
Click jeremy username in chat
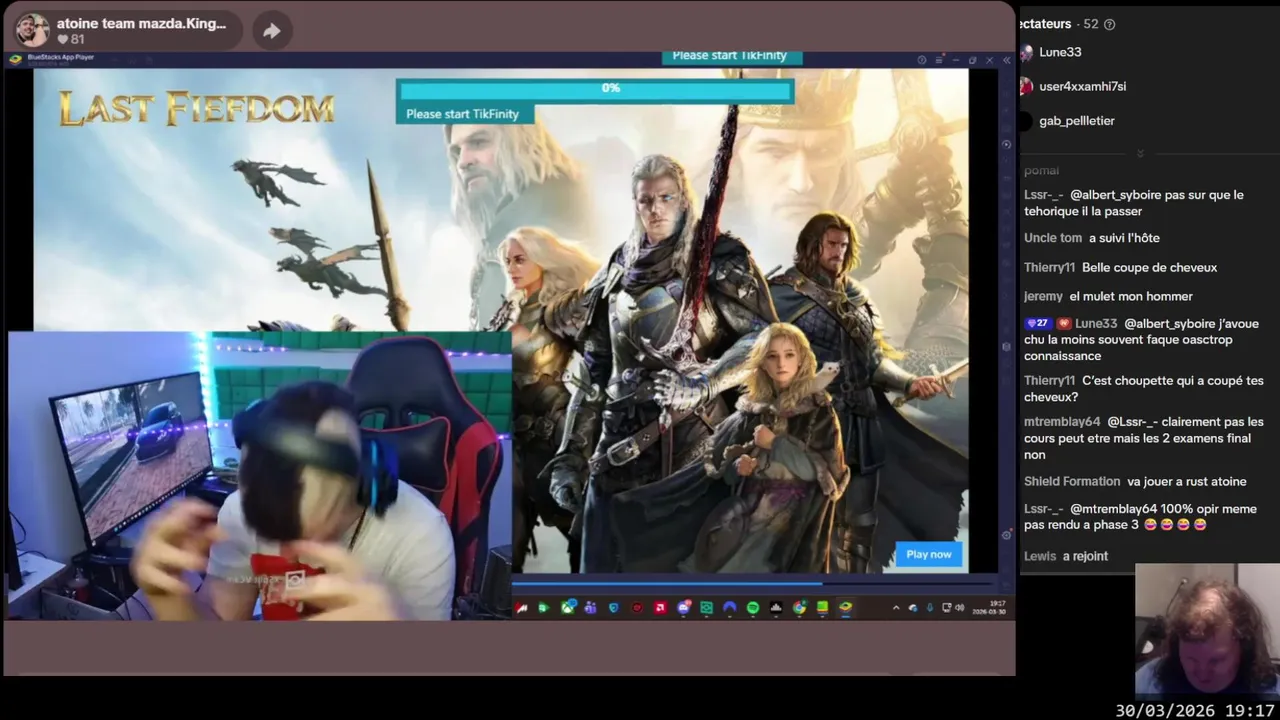tap(1043, 297)
